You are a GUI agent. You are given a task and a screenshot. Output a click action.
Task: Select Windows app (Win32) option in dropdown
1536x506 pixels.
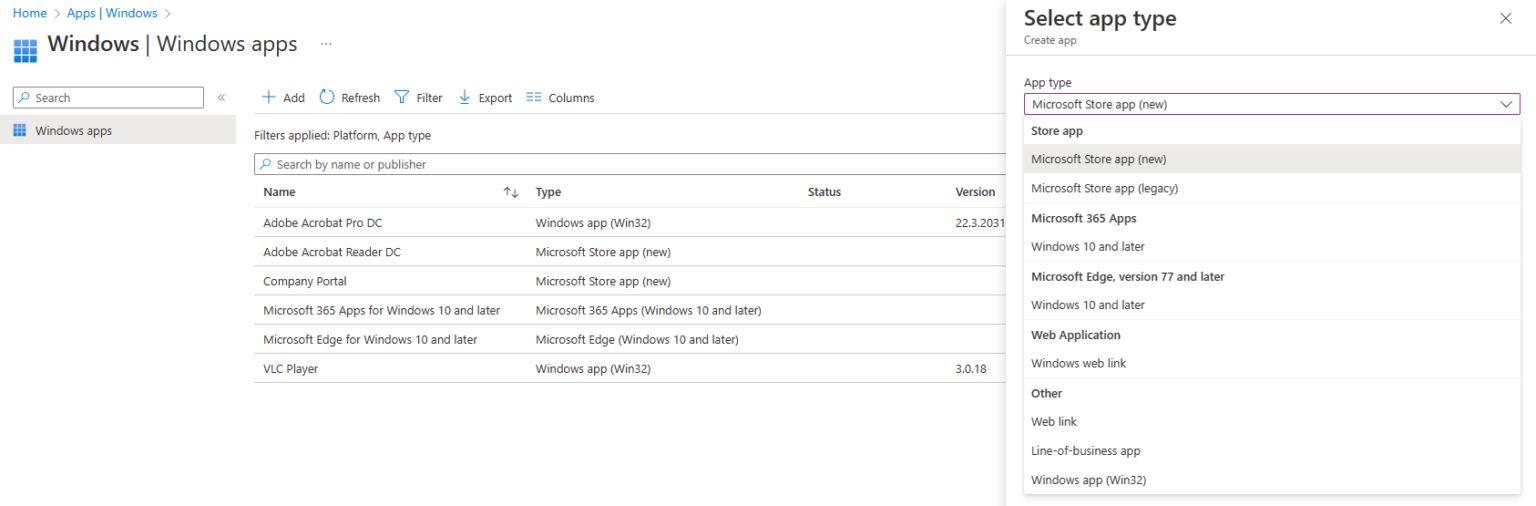pos(1272,480)
